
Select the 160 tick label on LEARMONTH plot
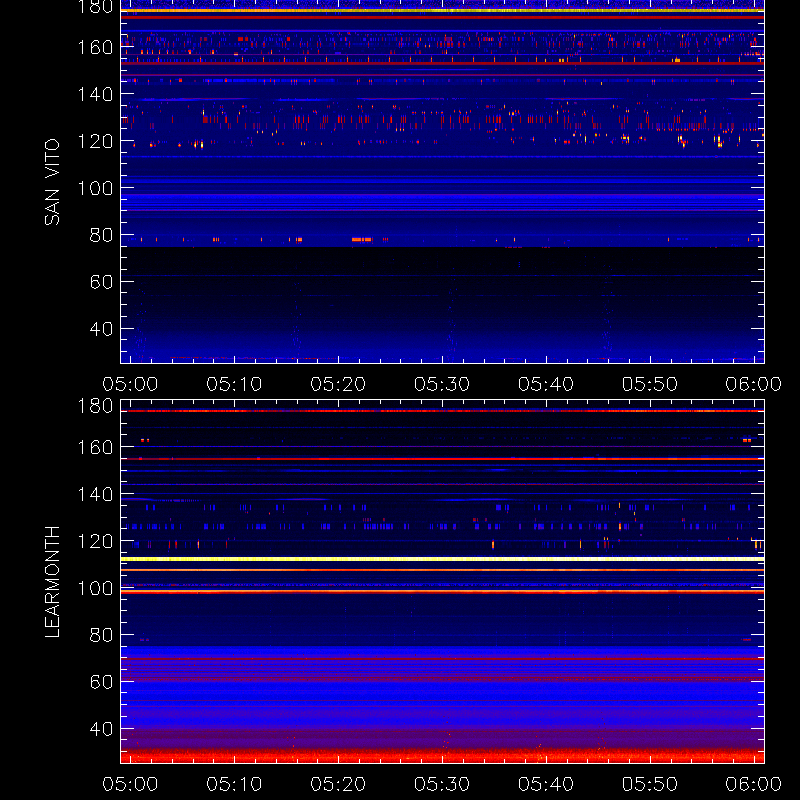(x=95, y=447)
